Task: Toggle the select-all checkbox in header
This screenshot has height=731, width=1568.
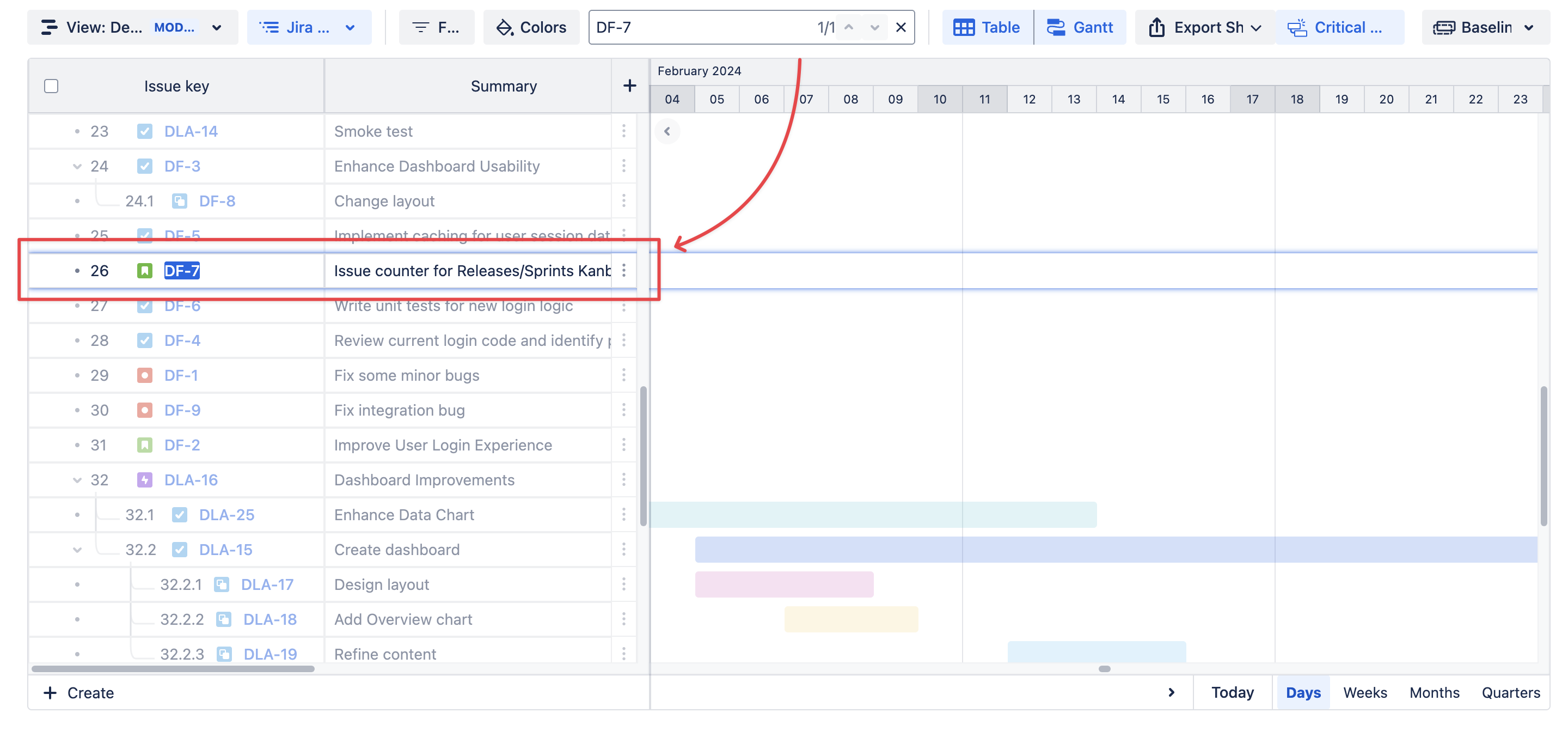Action: click(51, 86)
